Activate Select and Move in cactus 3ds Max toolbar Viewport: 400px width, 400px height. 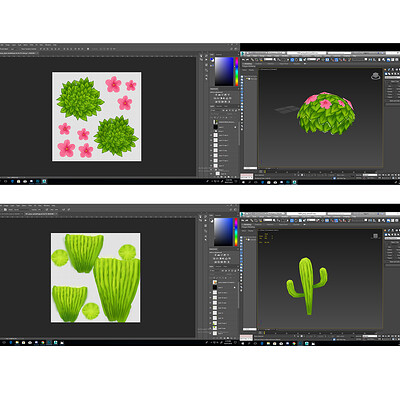[292, 220]
